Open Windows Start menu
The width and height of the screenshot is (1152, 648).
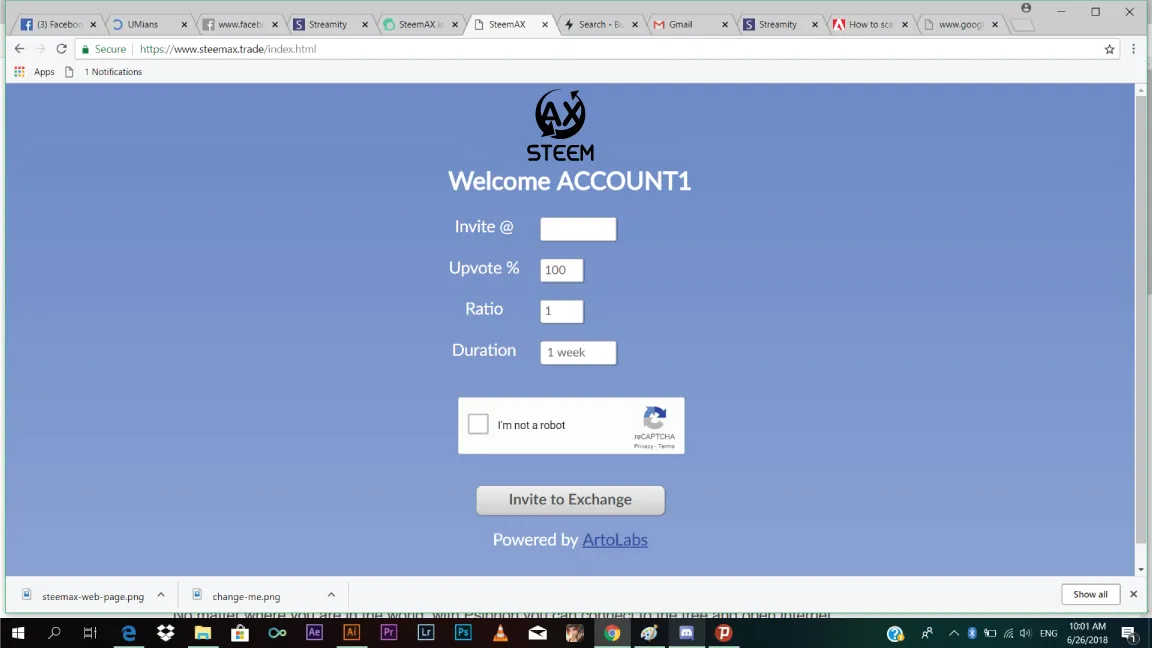pyautogui.click(x=18, y=633)
